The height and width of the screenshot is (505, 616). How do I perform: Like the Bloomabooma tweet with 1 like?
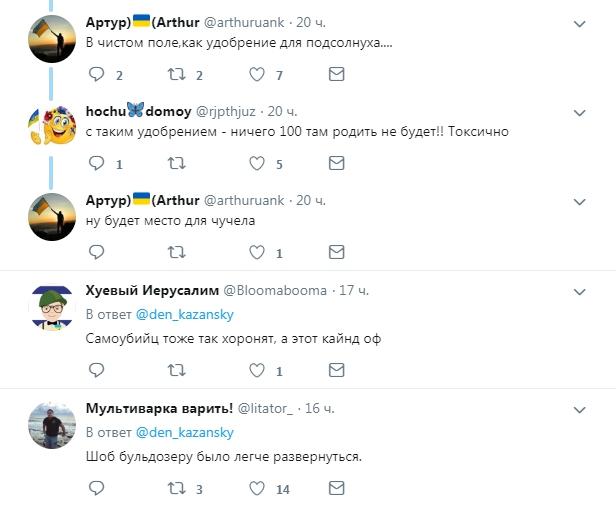pos(257,371)
